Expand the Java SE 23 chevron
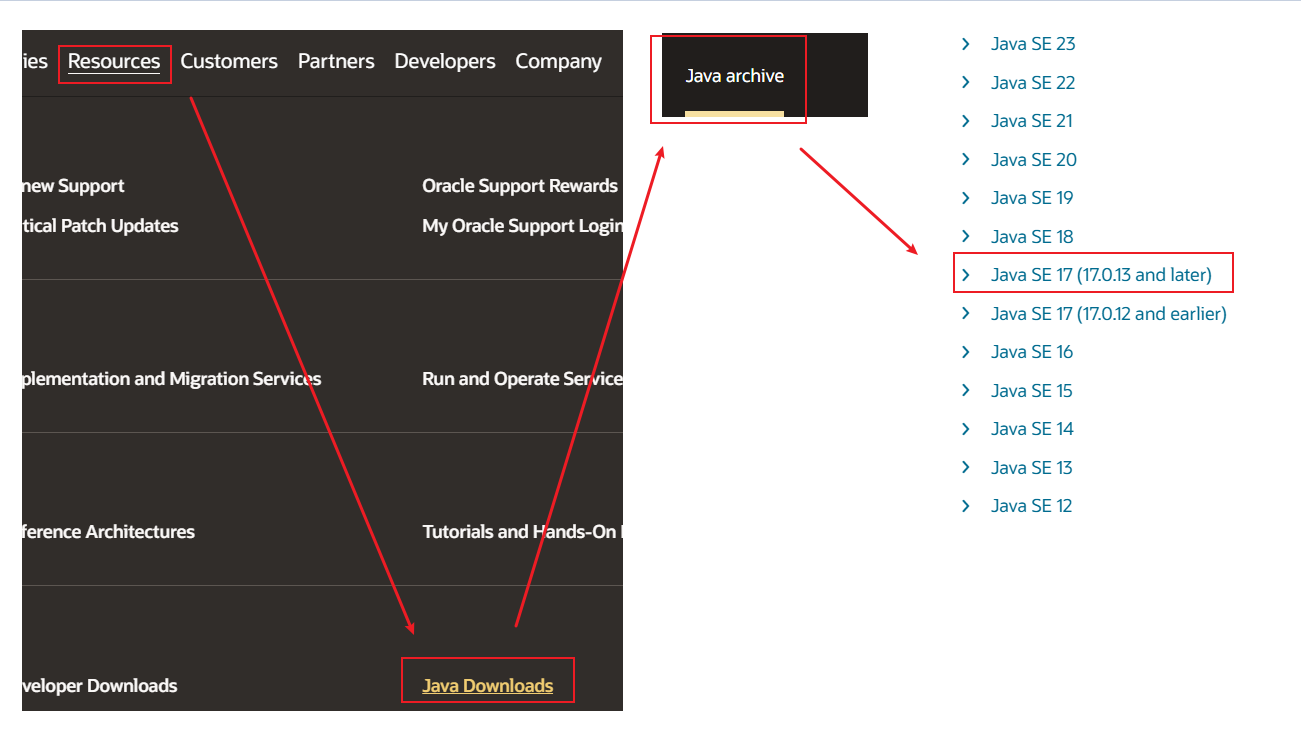Screen dimensions: 1301x729 [966, 44]
